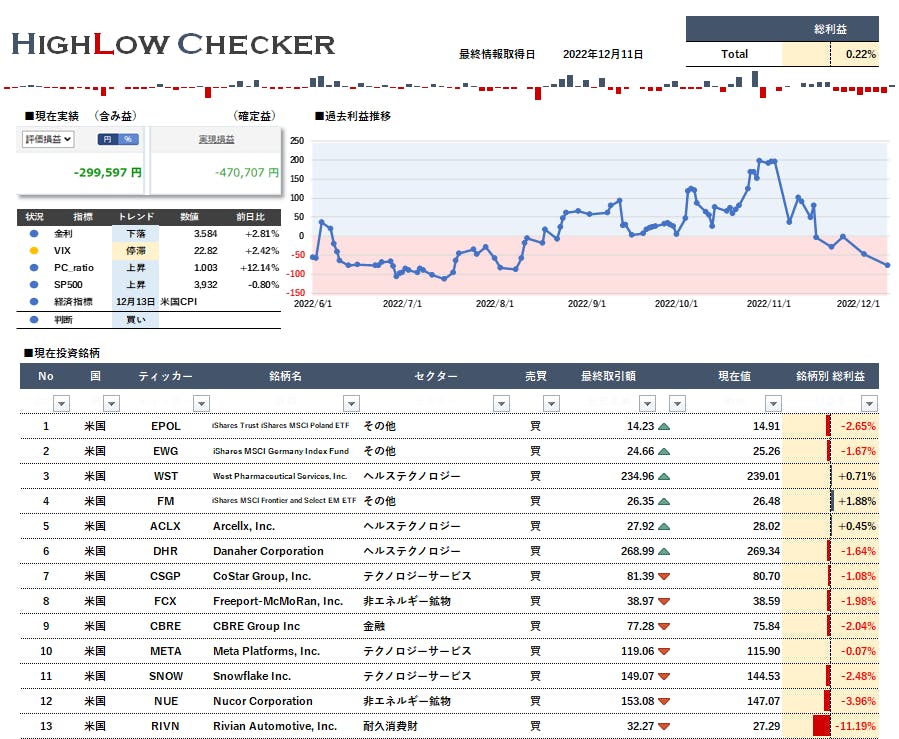Screen dimensions: 899x739
Task: Click the red profit bar for RIVN
Action: point(822,726)
